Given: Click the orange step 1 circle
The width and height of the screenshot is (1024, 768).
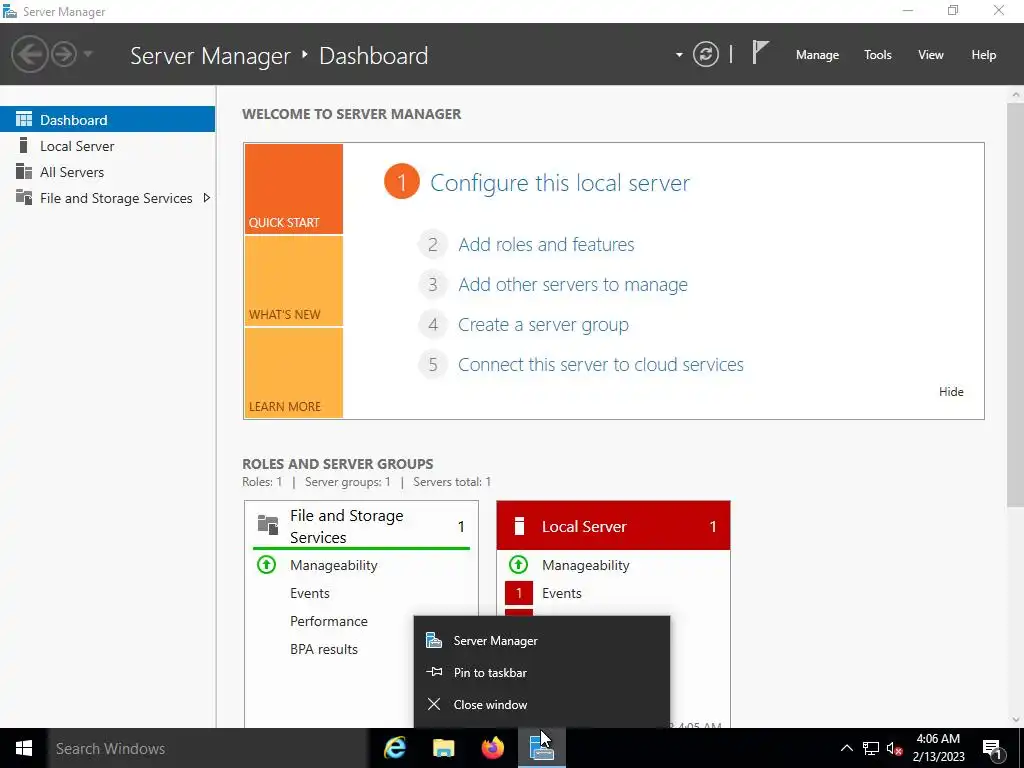Looking at the screenshot, I should pyautogui.click(x=402, y=182).
